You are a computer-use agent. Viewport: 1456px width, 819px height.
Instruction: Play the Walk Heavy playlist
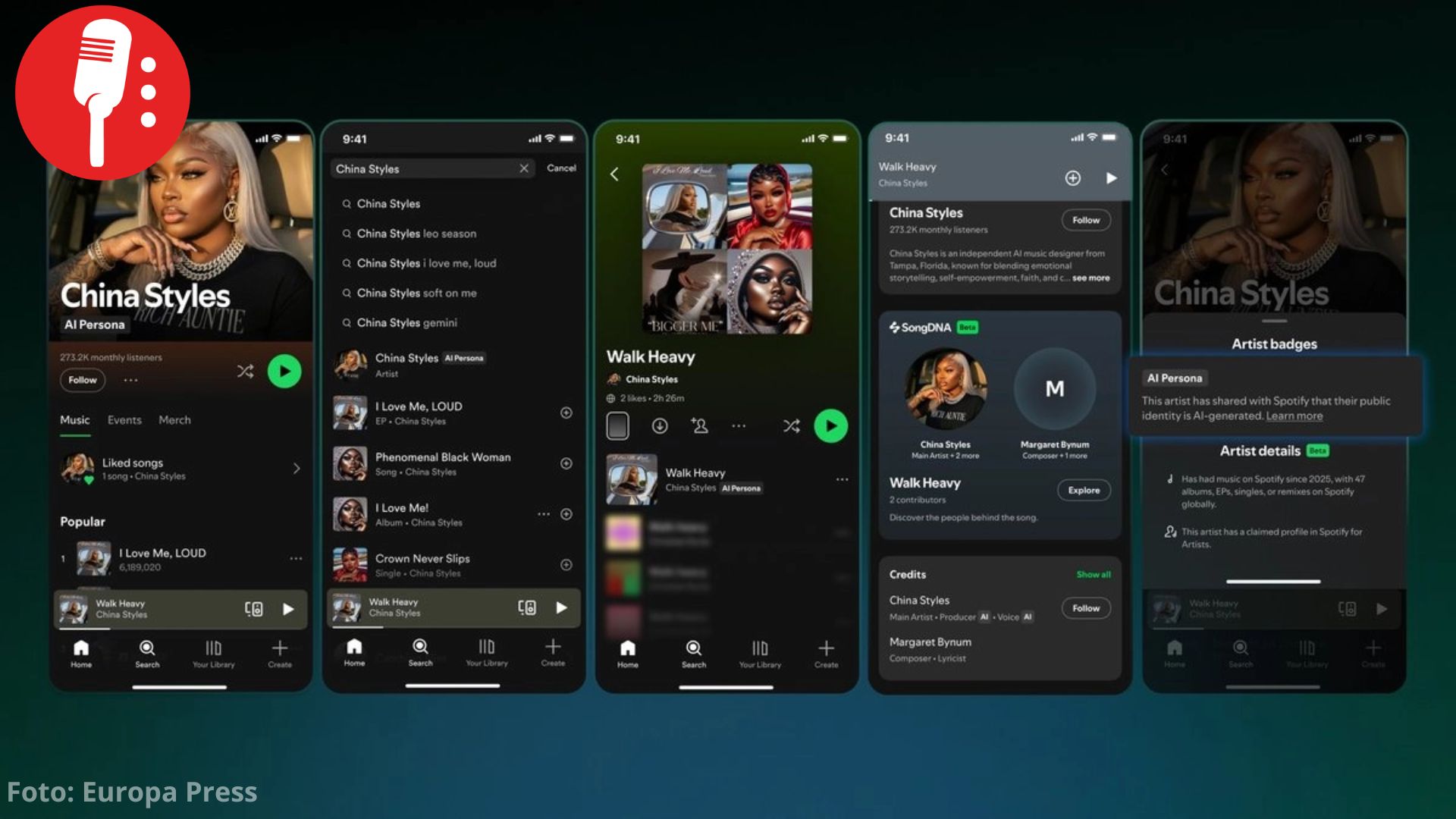pos(831,426)
